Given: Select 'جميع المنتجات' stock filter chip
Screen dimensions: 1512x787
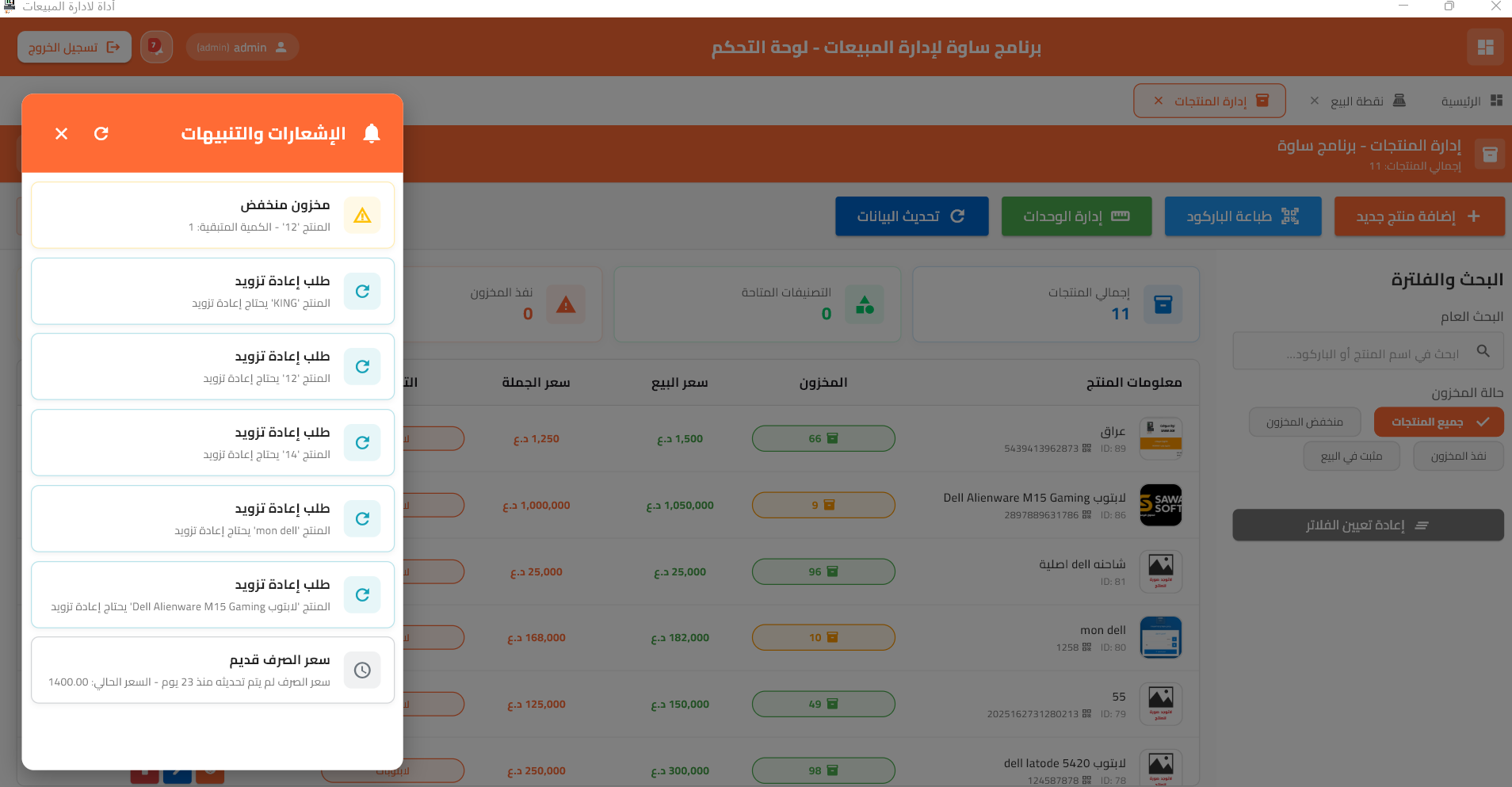Looking at the screenshot, I should click(x=1438, y=422).
